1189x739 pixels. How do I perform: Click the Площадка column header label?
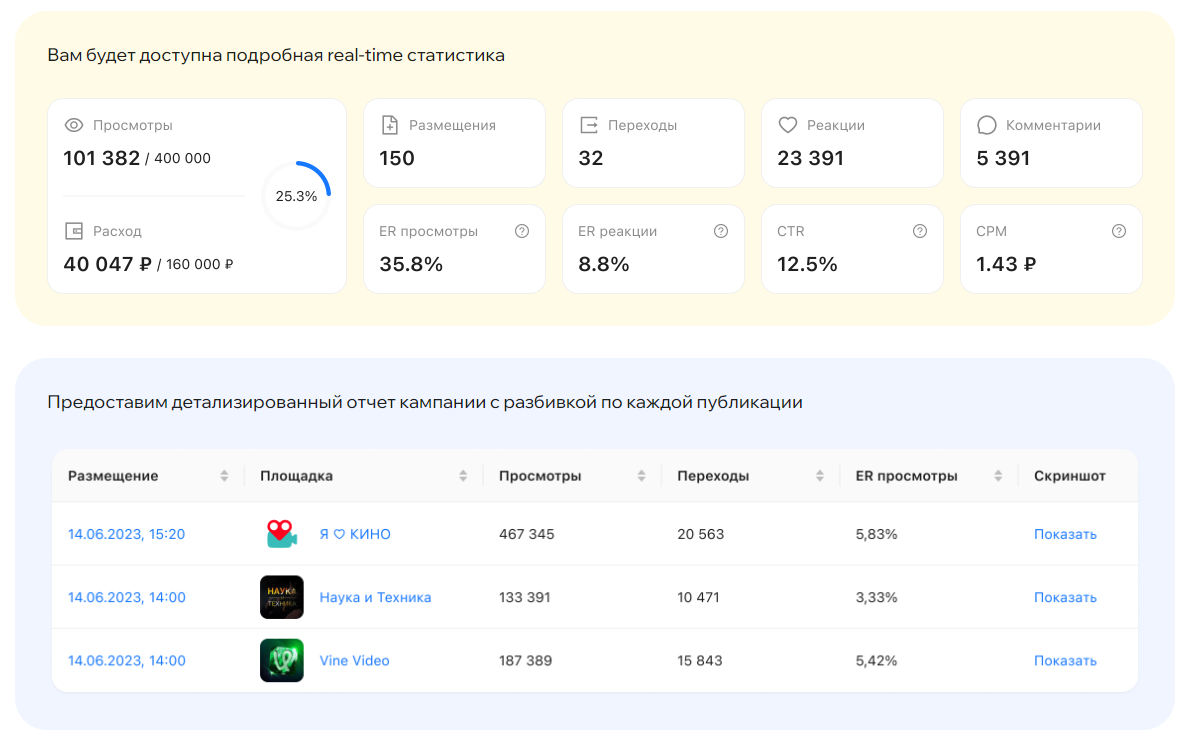pyautogui.click(x=296, y=476)
